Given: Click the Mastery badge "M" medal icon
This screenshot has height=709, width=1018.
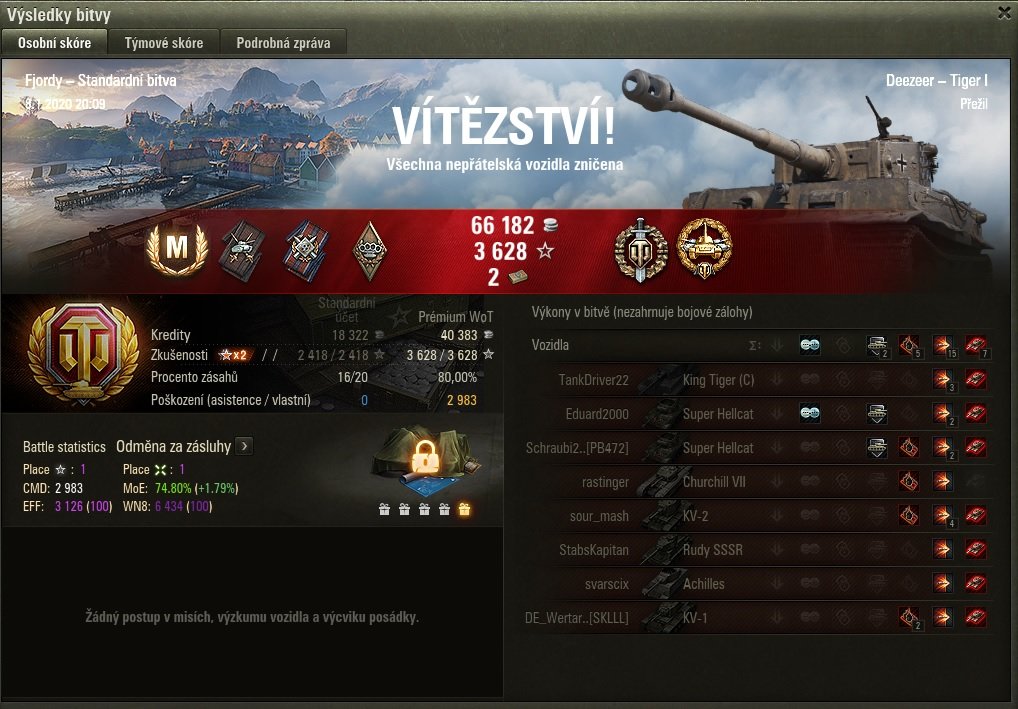Looking at the screenshot, I should 177,250.
